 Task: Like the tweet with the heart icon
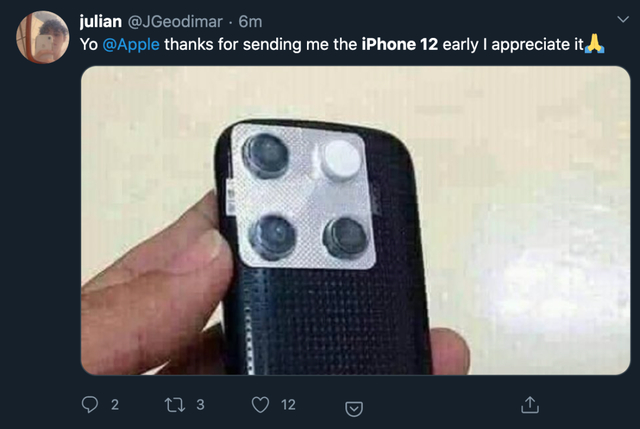(x=261, y=405)
